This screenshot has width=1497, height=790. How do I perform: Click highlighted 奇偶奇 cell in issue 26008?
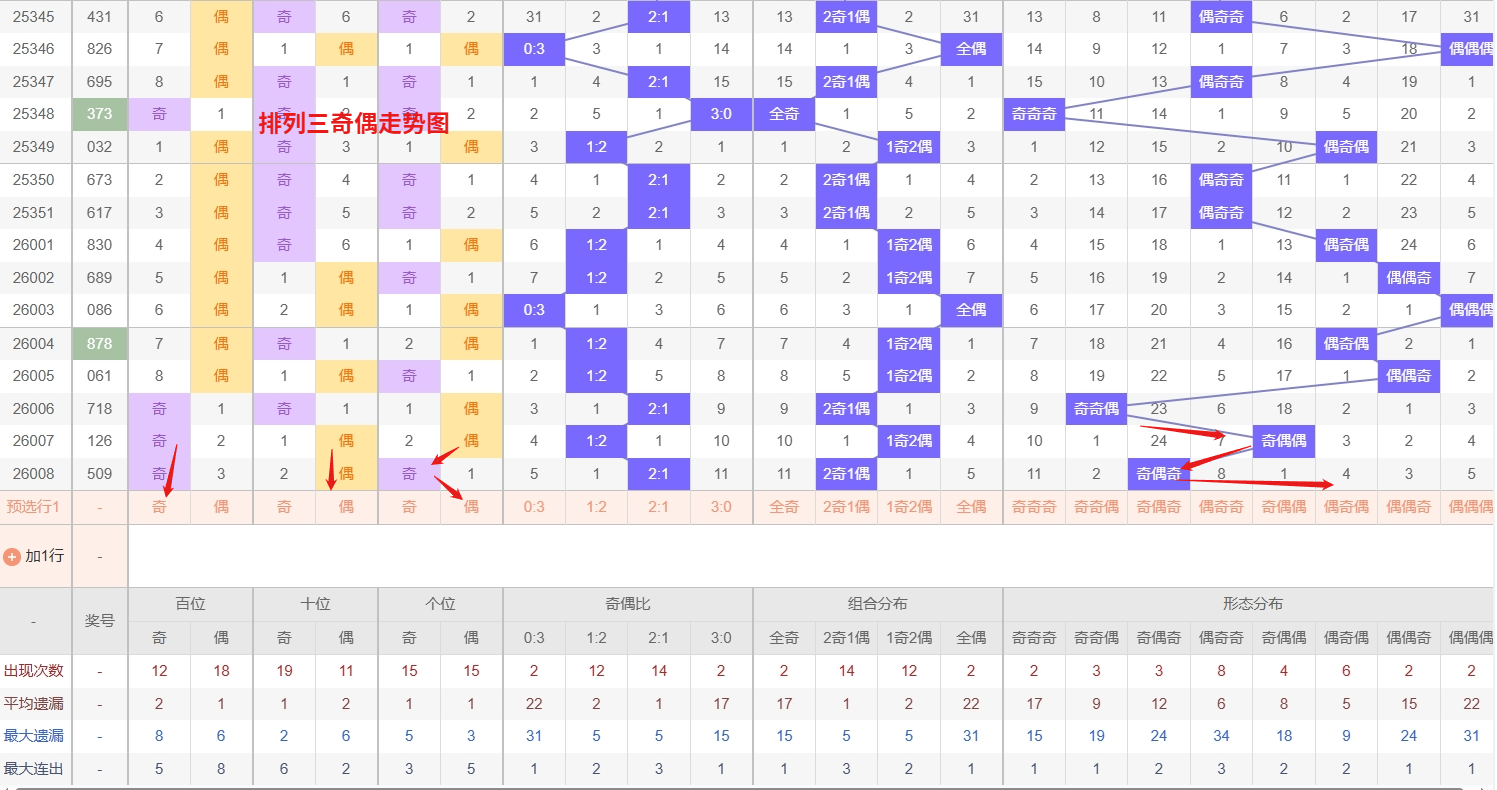[x=1159, y=474]
